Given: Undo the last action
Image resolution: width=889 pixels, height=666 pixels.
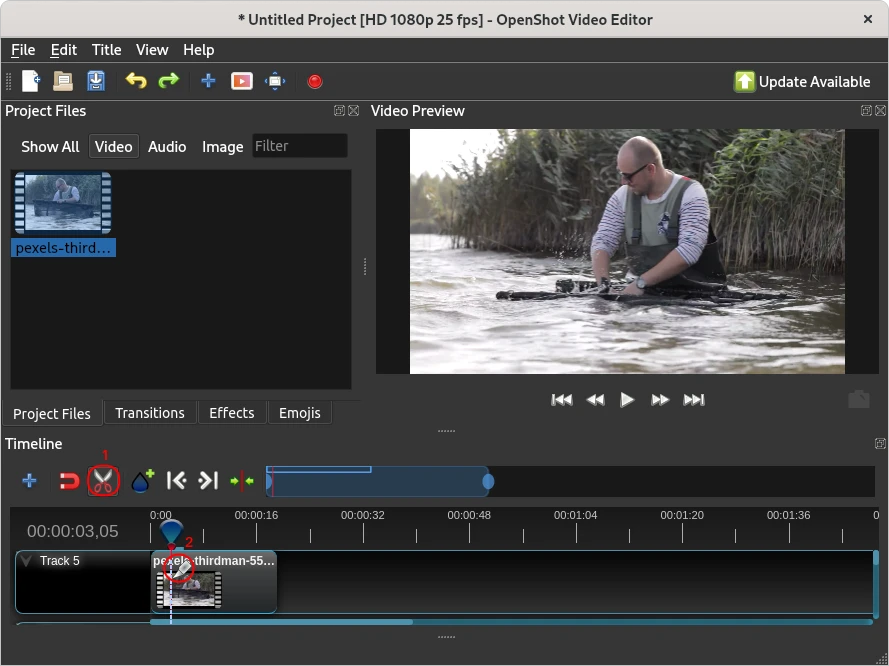Looking at the screenshot, I should click(136, 82).
